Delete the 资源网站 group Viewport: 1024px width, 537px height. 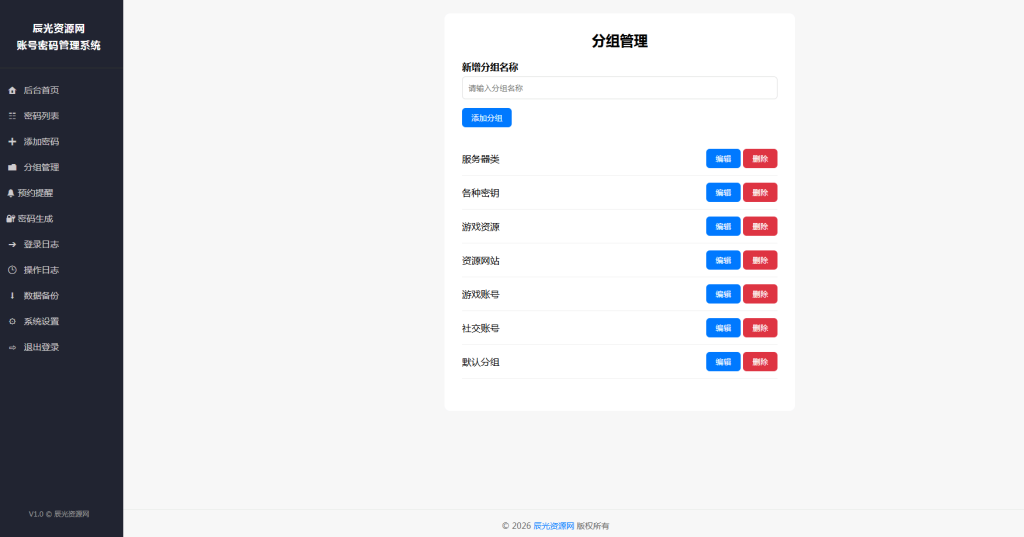(x=760, y=260)
